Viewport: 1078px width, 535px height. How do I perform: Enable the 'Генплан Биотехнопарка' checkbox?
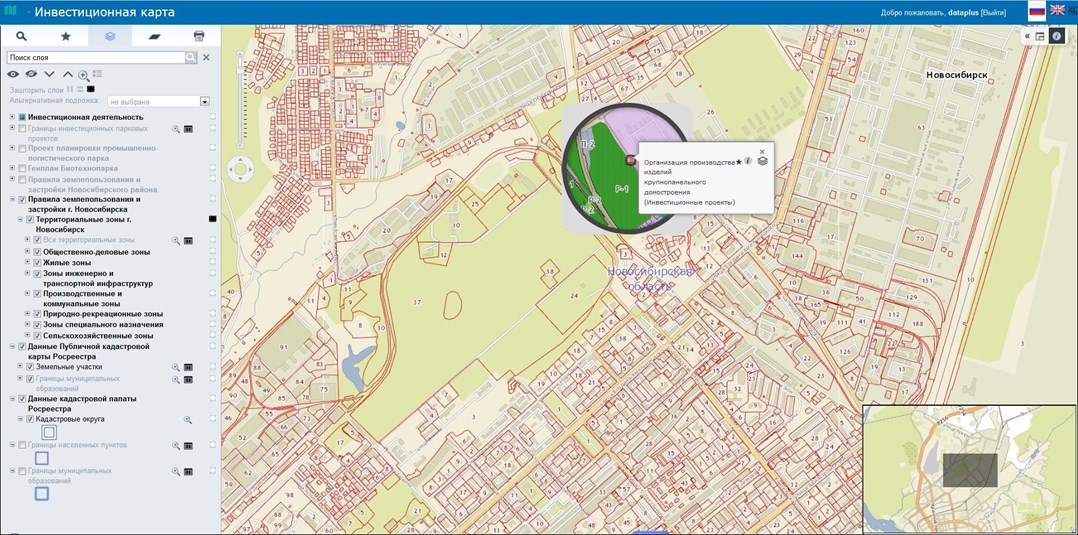(23, 168)
